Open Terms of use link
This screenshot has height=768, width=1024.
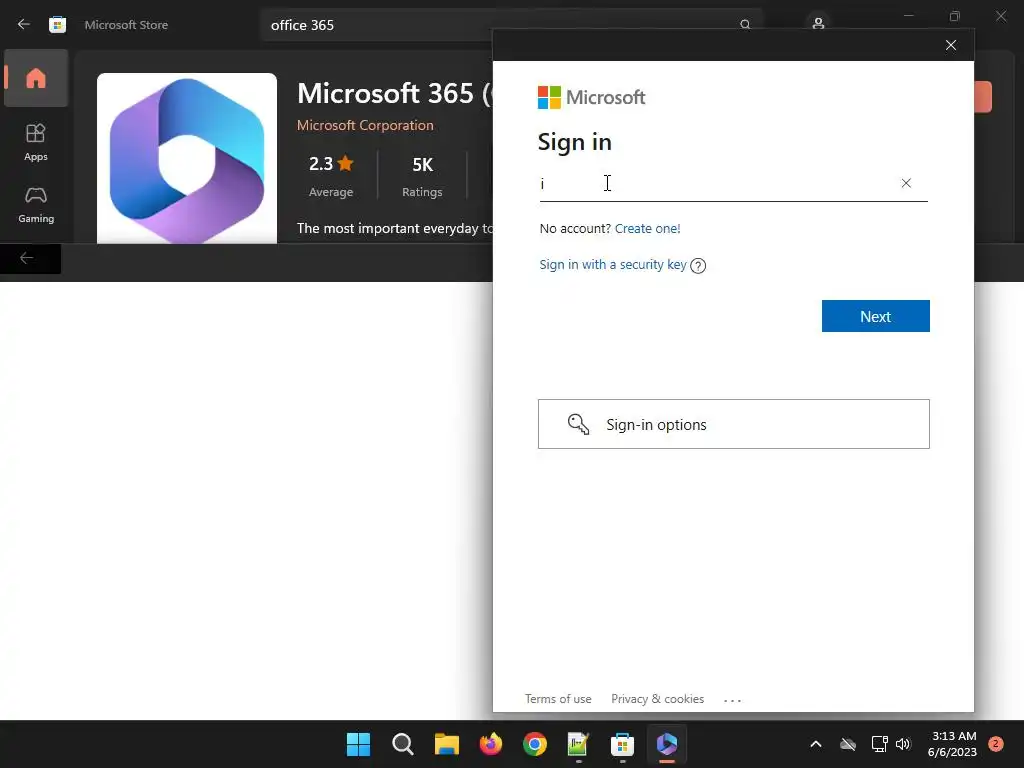558,699
